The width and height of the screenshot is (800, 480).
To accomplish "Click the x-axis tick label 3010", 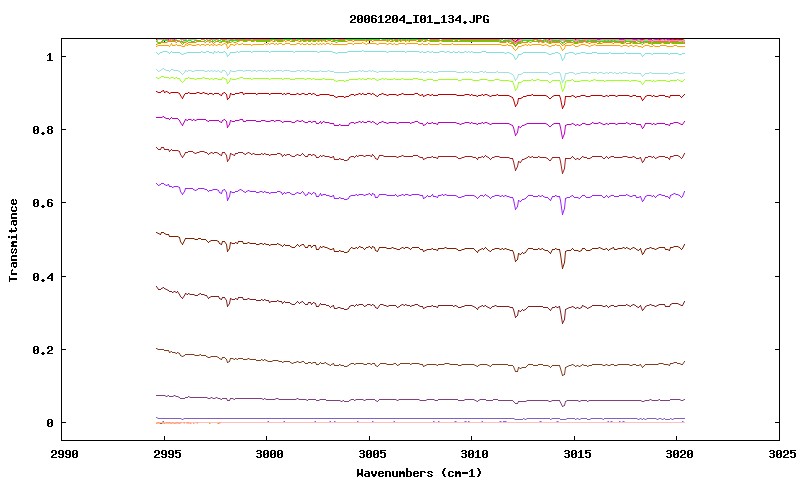I will 474,454.
